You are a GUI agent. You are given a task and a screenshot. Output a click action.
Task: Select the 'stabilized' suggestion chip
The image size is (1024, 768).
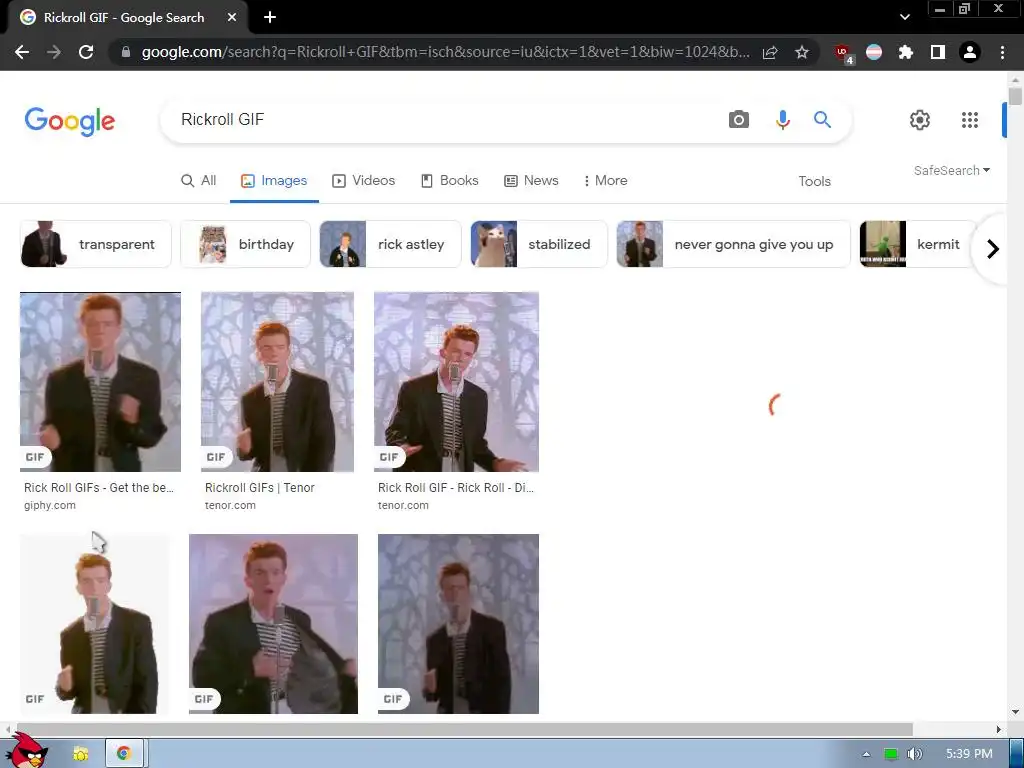539,244
